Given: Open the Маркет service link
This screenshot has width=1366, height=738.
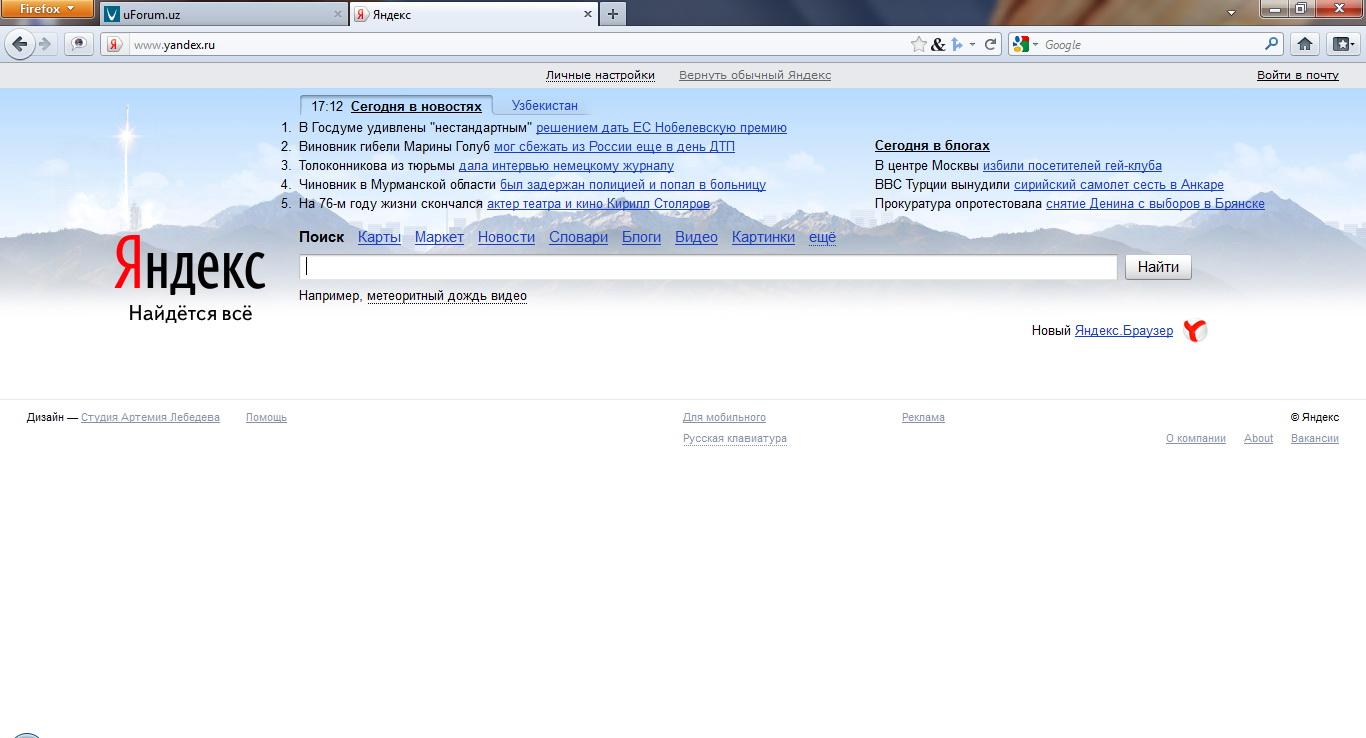Looking at the screenshot, I should tap(439, 237).
